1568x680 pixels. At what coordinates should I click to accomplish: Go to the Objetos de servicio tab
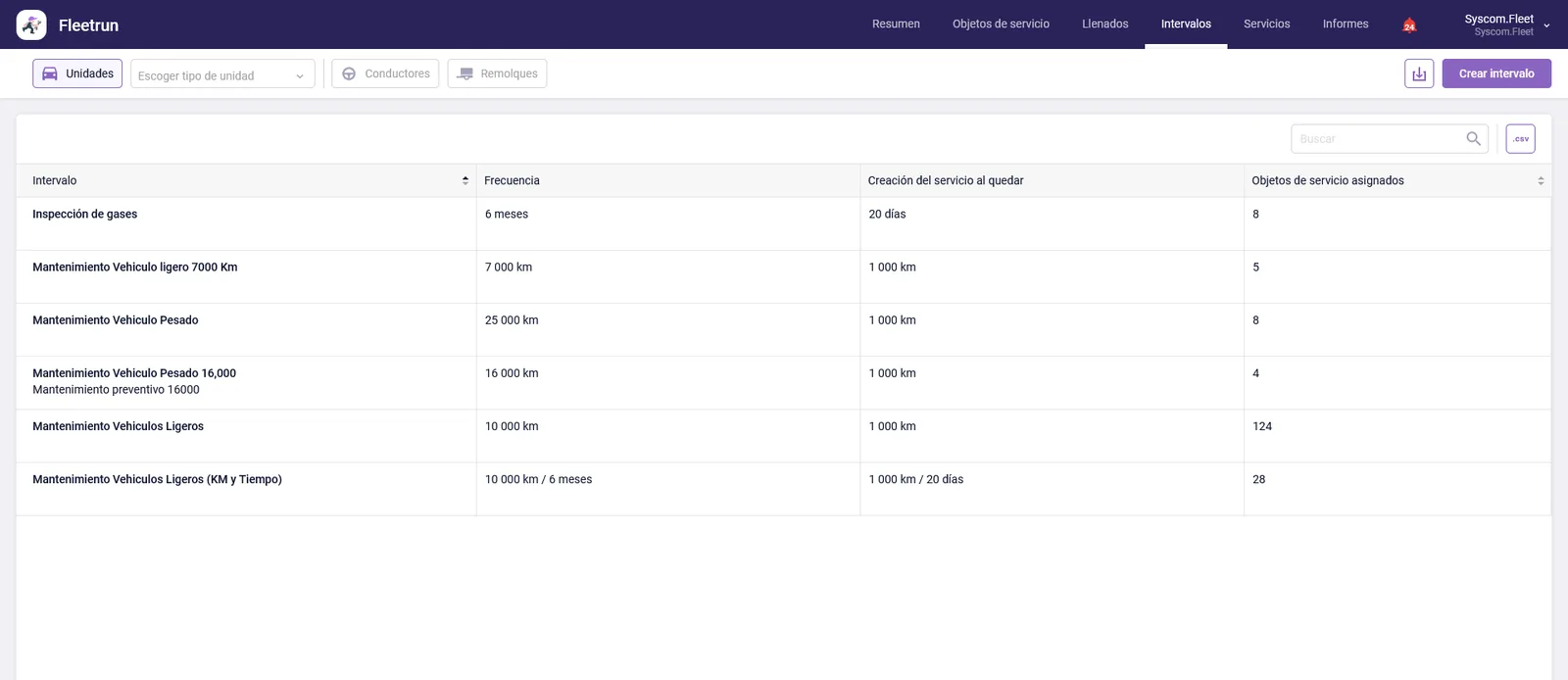point(1001,24)
